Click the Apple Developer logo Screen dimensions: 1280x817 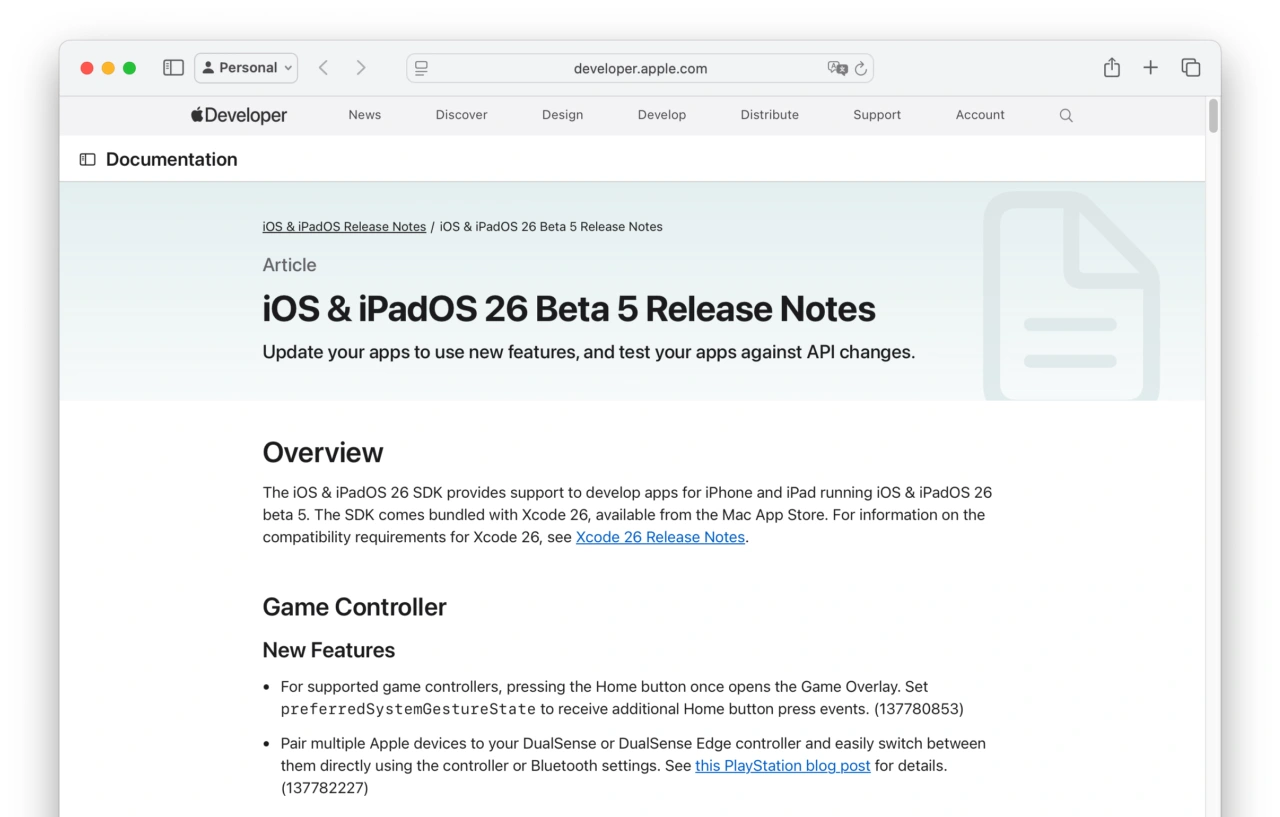pyautogui.click(x=239, y=115)
